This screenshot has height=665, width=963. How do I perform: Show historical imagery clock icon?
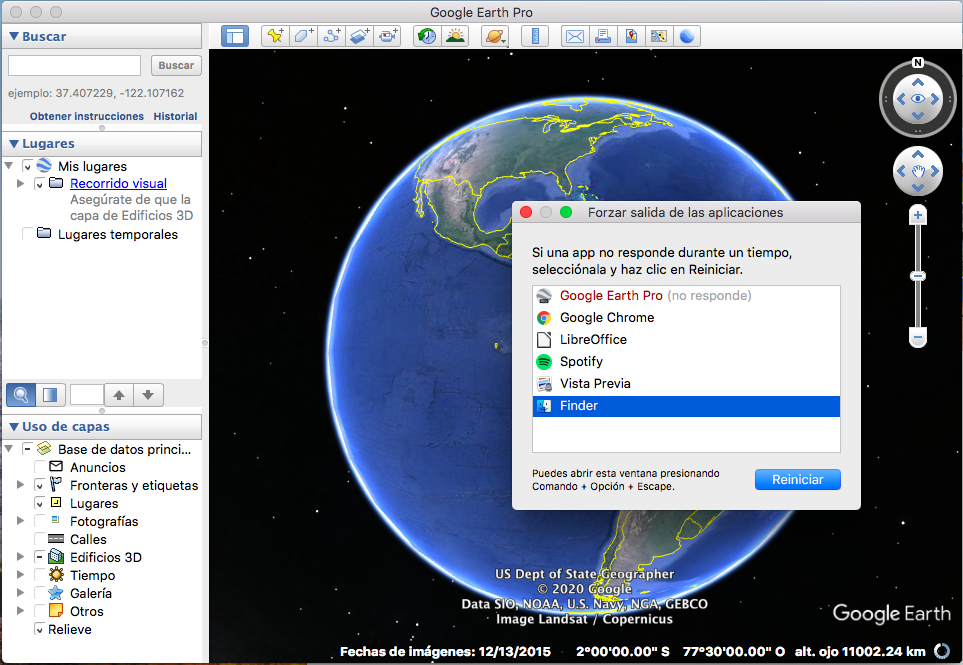[427, 36]
